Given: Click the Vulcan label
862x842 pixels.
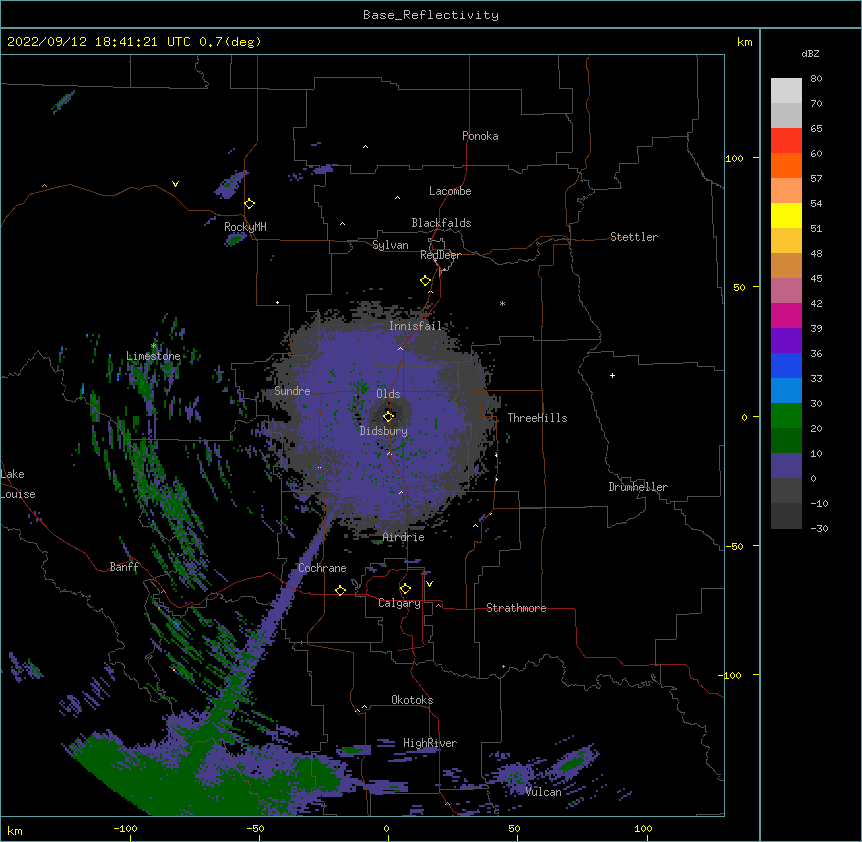Looking at the screenshot, I should pos(543,792).
